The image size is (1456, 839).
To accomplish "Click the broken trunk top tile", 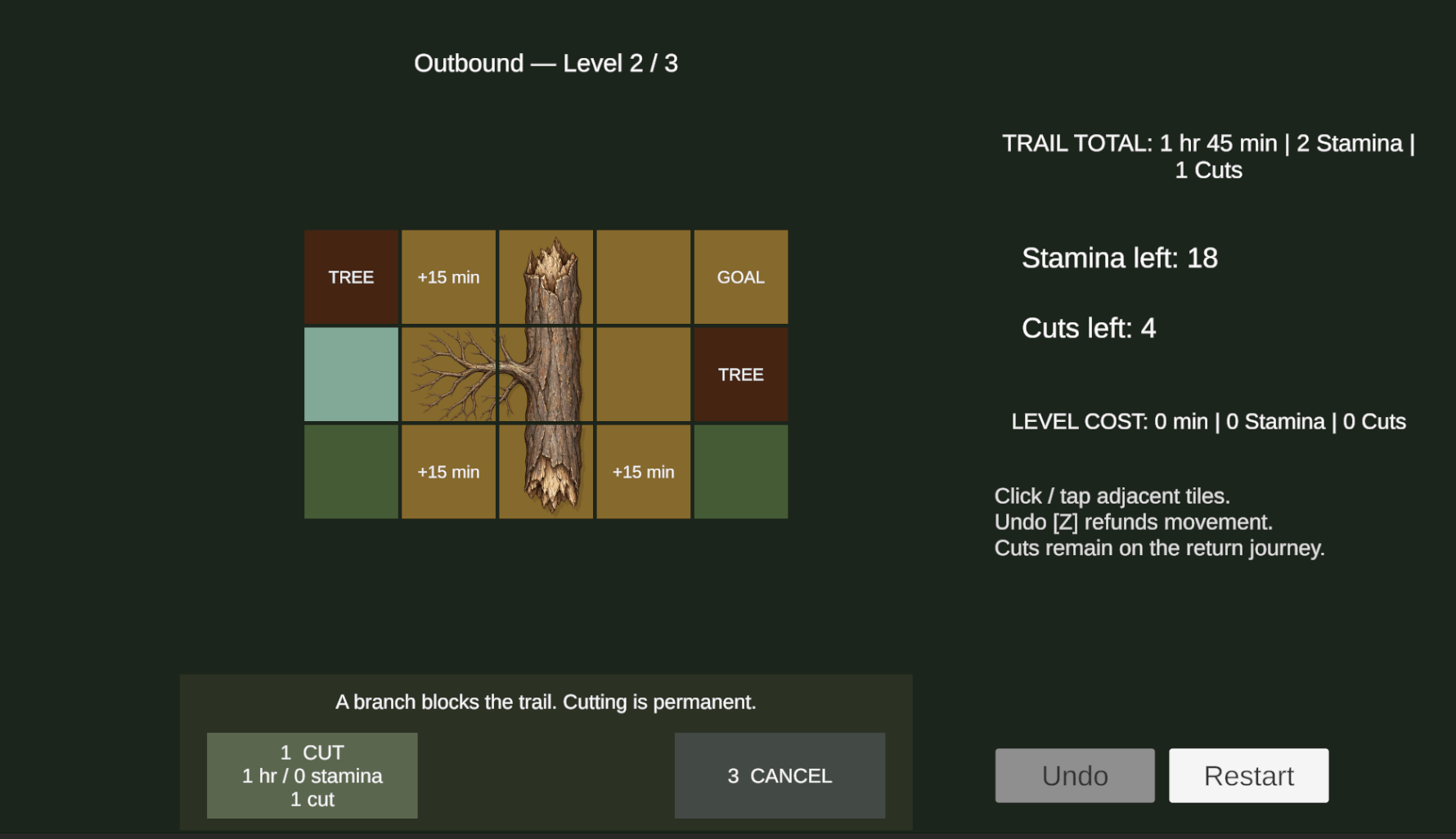I will coord(546,277).
